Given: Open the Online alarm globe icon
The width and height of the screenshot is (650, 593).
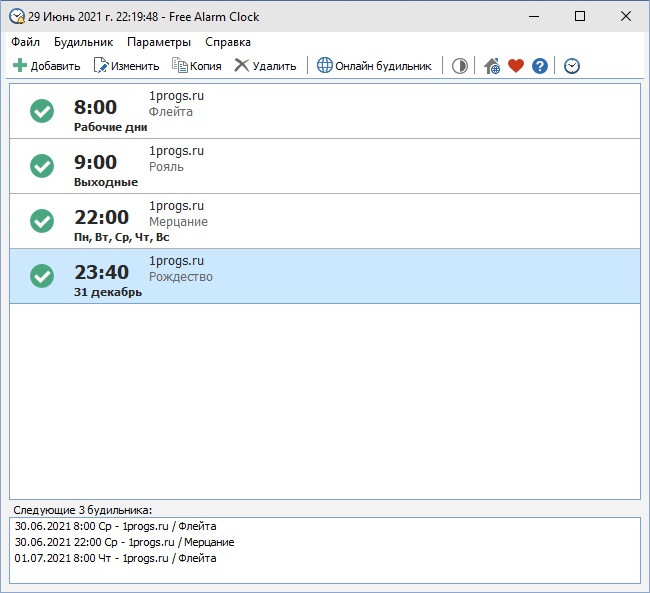Looking at the screenshot, I should (325, 66).
